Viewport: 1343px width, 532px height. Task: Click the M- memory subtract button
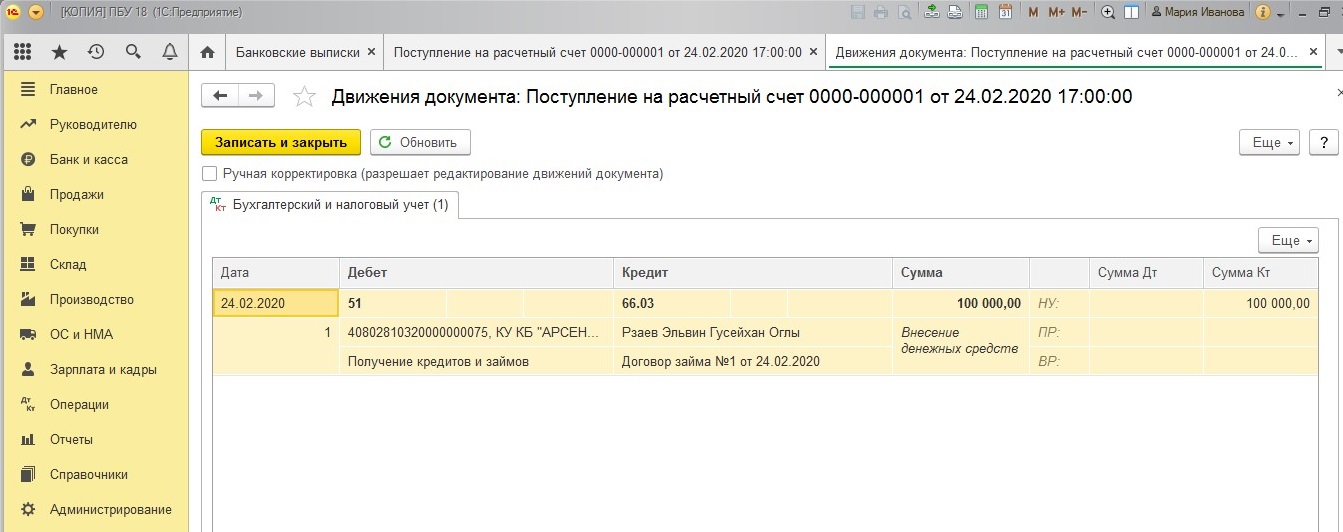click(1079, 12)
